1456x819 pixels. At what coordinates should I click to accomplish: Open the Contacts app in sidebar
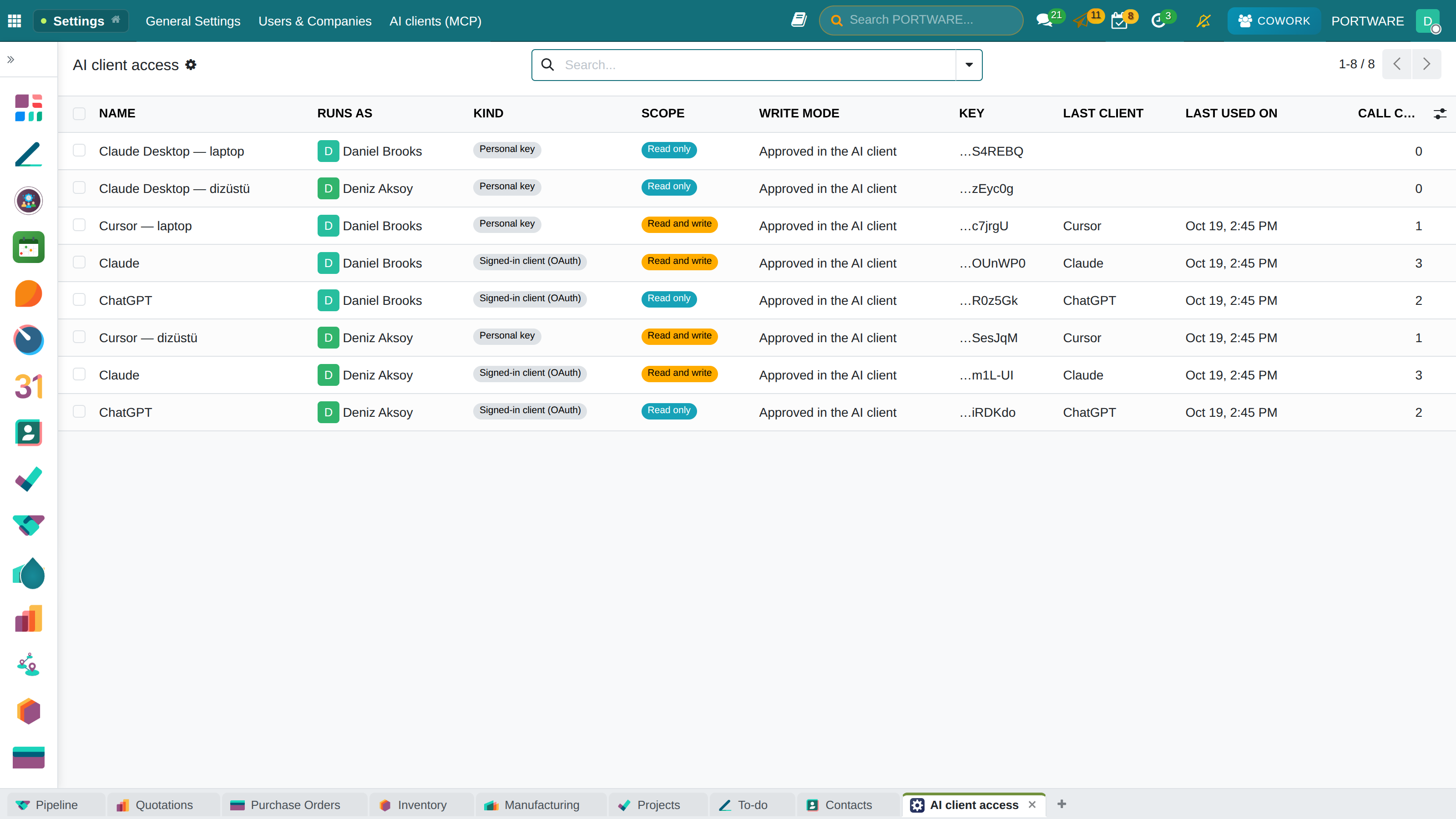click(x=28, y=433)
